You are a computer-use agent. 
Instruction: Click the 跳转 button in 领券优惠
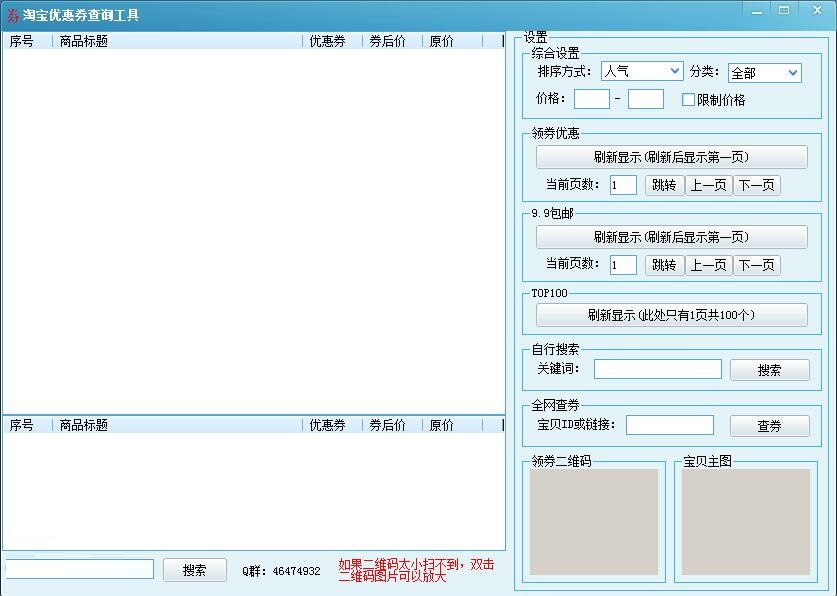click(x=663, y=184)
